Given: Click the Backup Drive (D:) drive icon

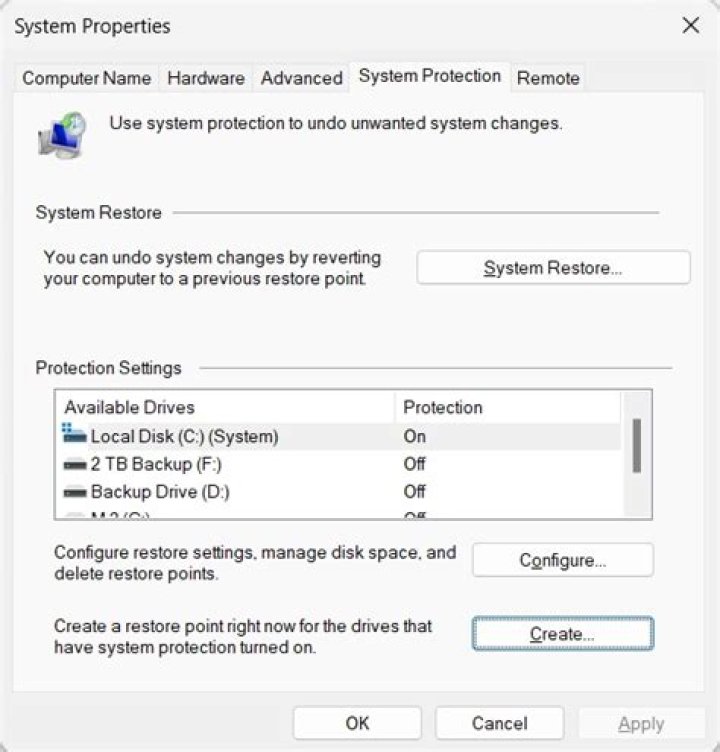Looking at the screenshot, I should click(x=75, y=492).
